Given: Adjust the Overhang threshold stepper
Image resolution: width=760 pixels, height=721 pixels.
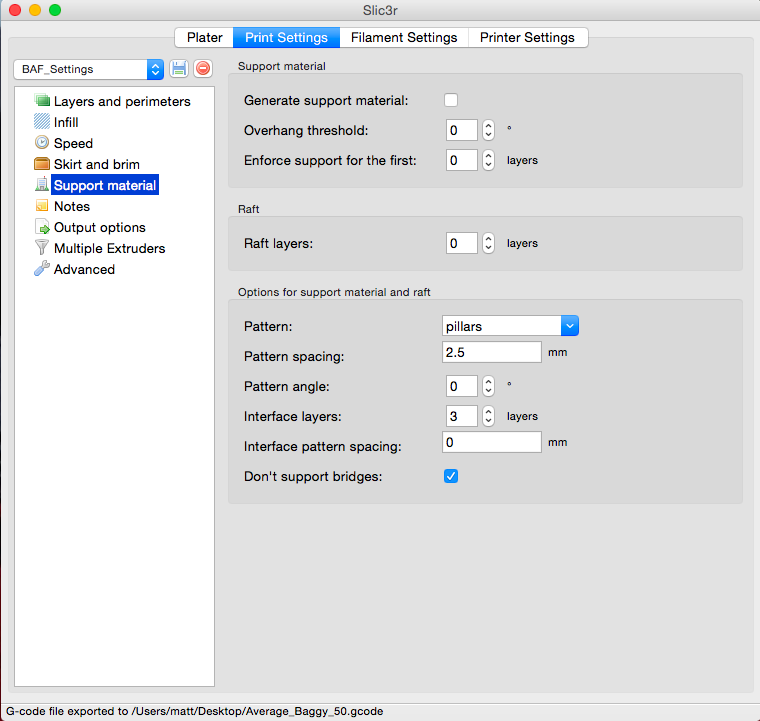Looking at the screenshot, I should [488, 130].
